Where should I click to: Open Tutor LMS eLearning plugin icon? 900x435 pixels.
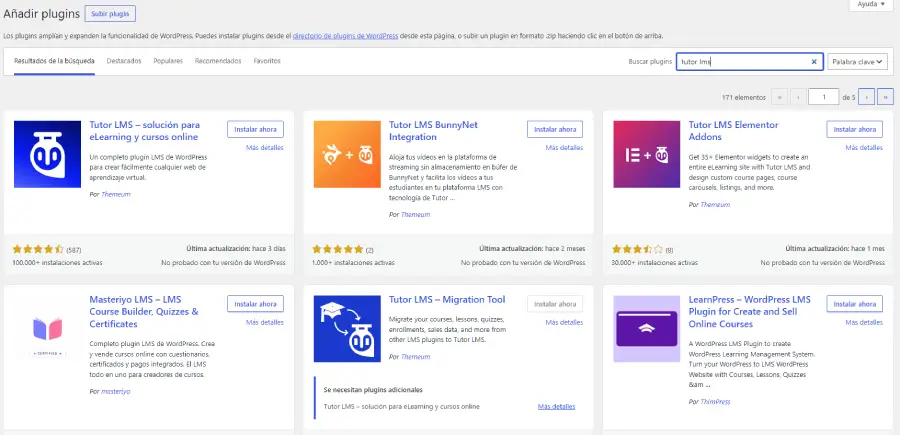tap(47, 154)
